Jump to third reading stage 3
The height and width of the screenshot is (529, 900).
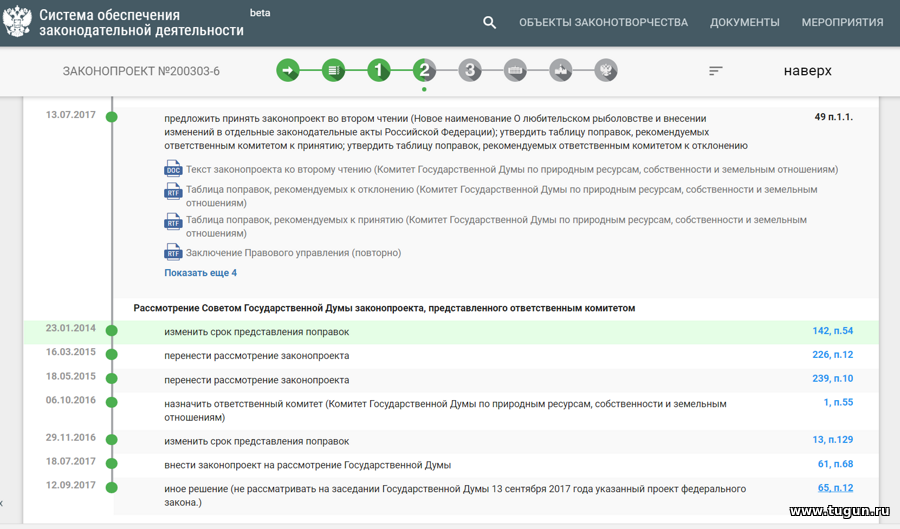[470, 71]
